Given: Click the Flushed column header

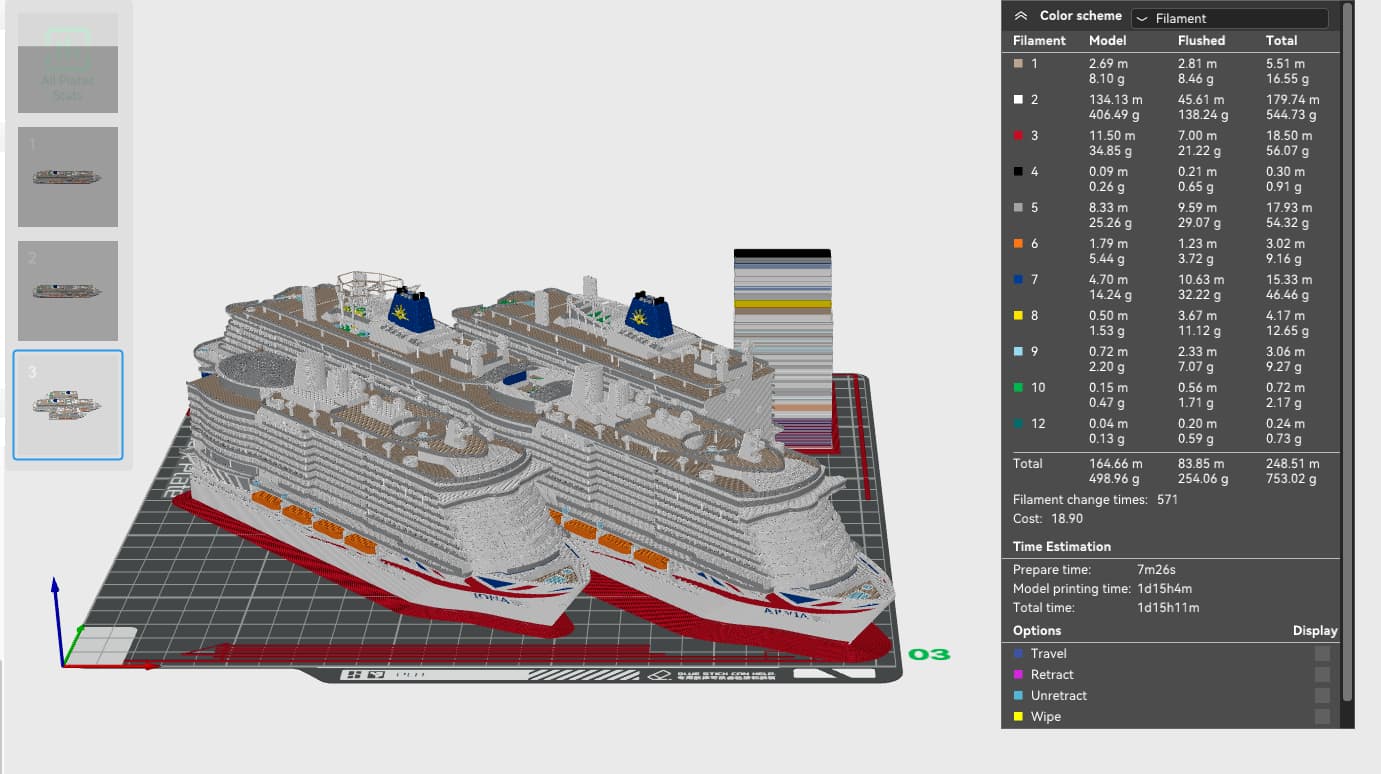Looking at the screenshot, I should pos(1201,40).
